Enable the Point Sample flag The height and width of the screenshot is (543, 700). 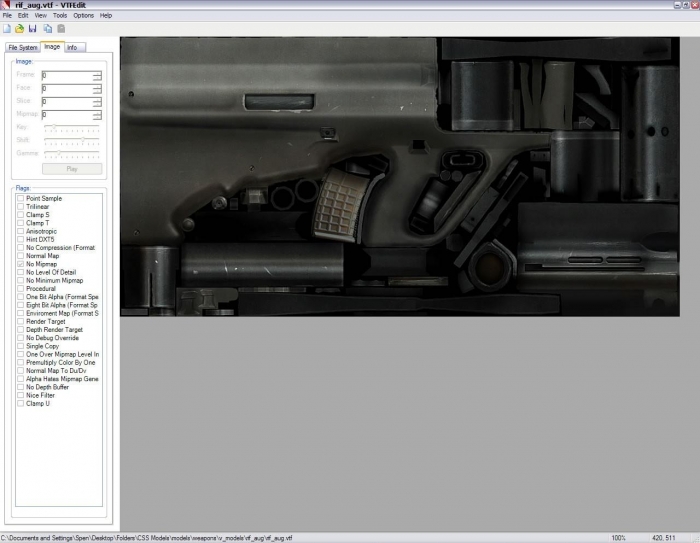[21, 198]
